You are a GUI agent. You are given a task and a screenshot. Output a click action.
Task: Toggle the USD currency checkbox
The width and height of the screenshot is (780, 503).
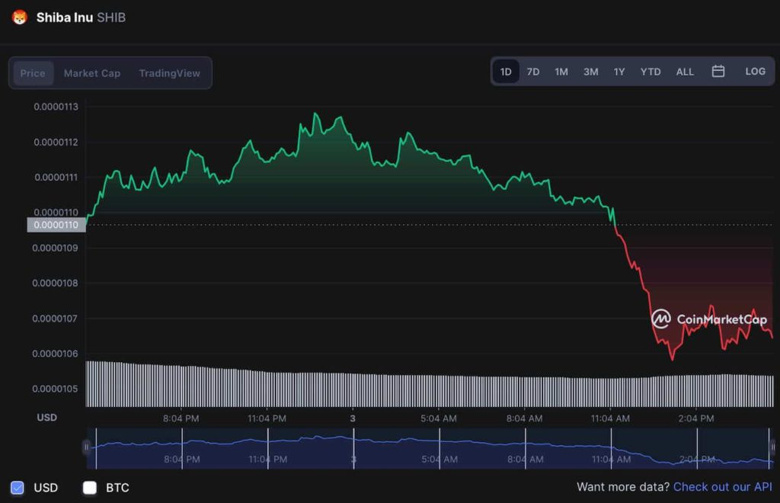click(17, 488)
